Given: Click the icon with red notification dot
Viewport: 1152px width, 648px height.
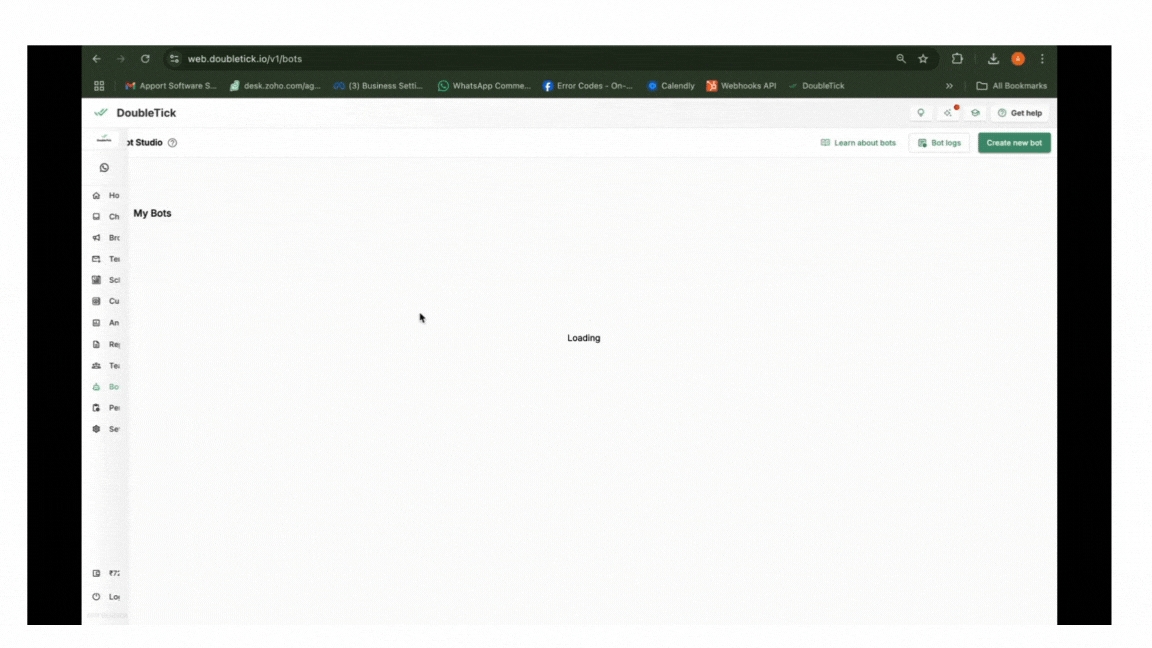Looking at the screenshot, I should pos(948,113).
